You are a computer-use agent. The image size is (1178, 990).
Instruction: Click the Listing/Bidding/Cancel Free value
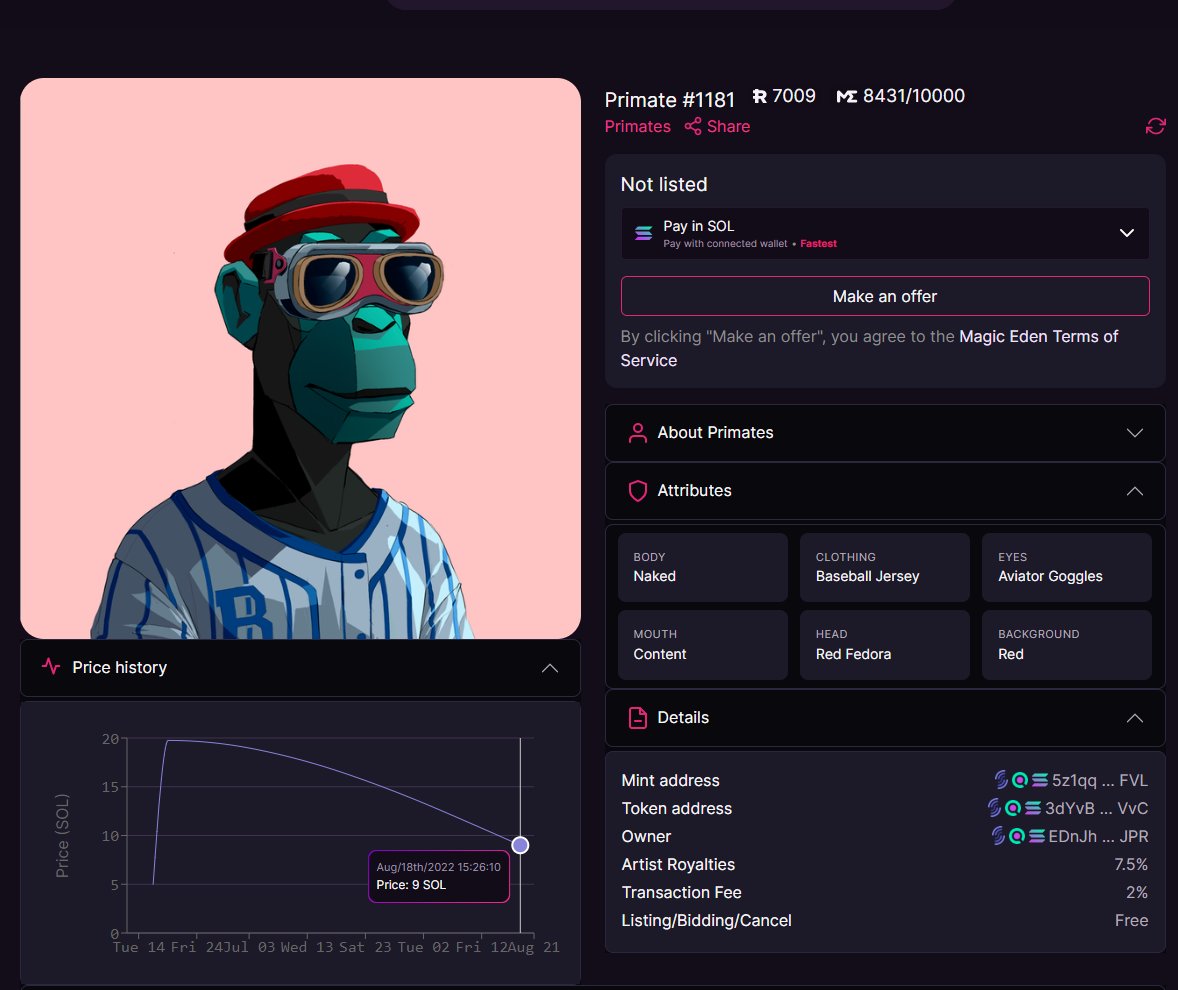pos(1131,920)
